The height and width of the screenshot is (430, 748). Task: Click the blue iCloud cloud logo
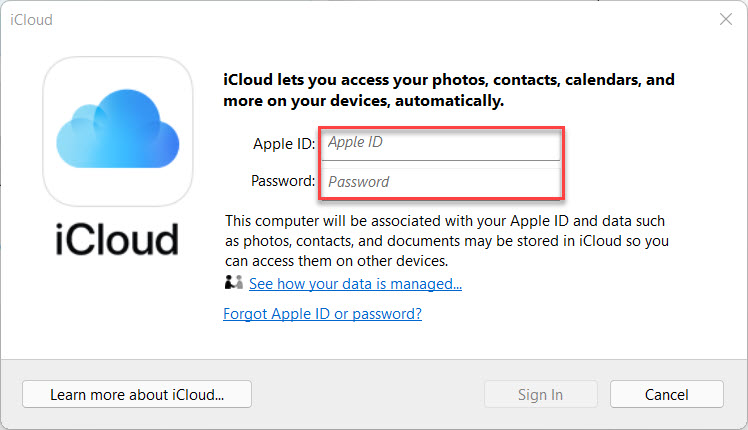point(118,131)
